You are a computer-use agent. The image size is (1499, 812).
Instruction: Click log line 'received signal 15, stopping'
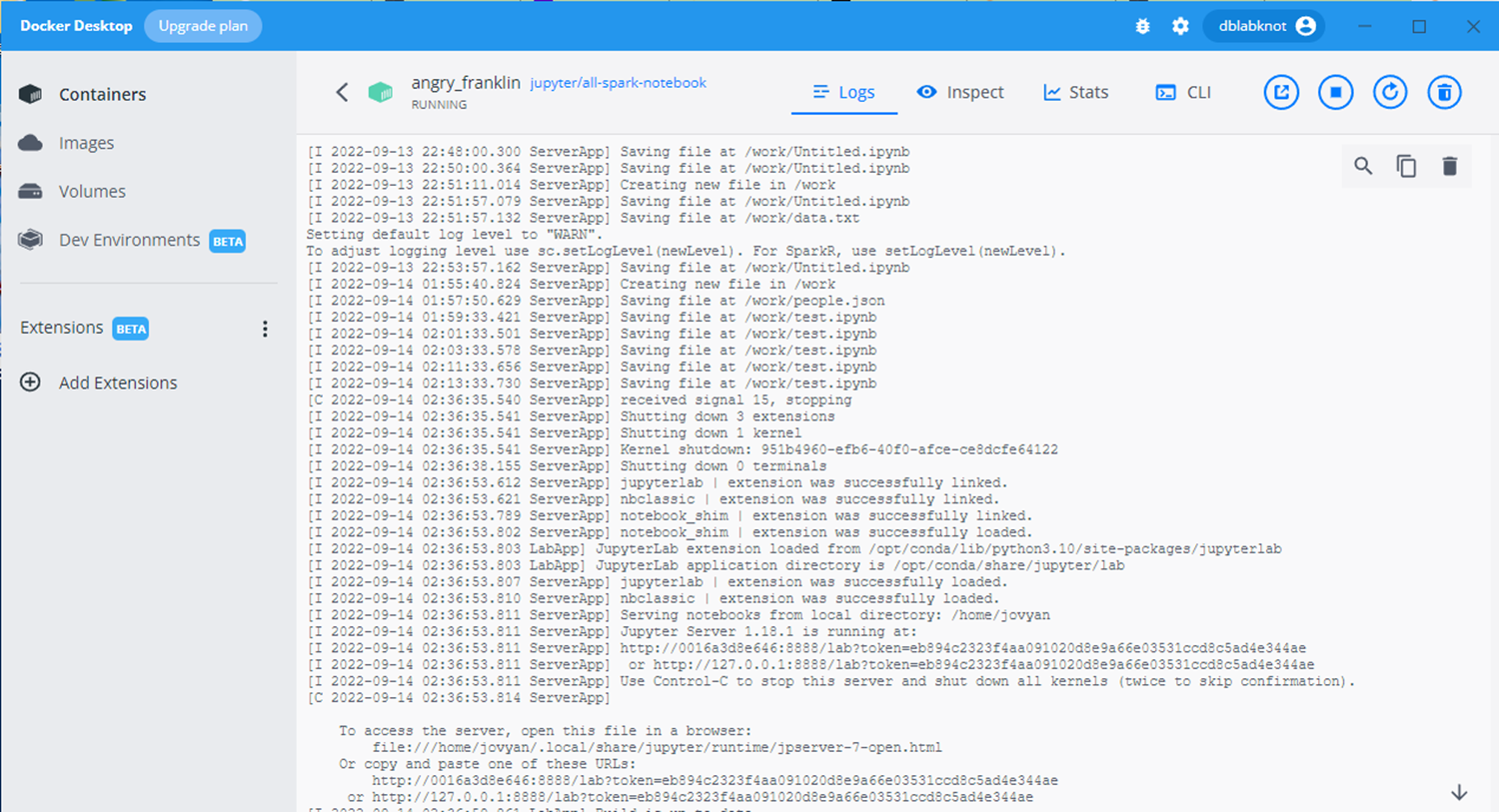tap(580, 400)
